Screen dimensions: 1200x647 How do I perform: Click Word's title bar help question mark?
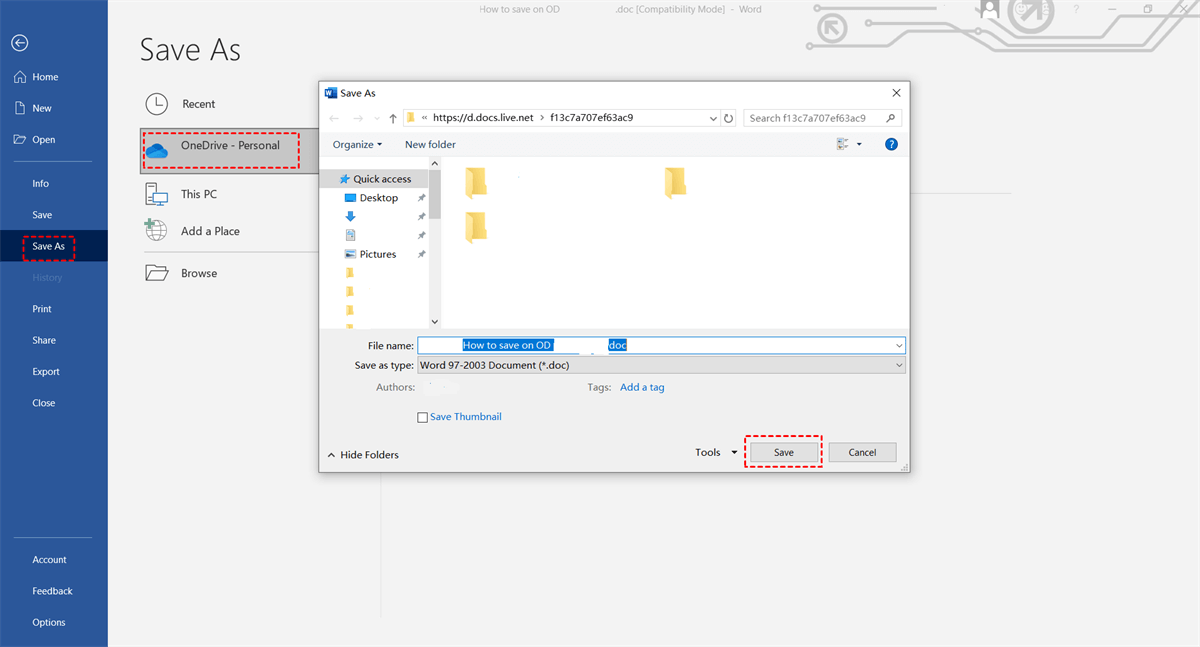point(1076,9)
